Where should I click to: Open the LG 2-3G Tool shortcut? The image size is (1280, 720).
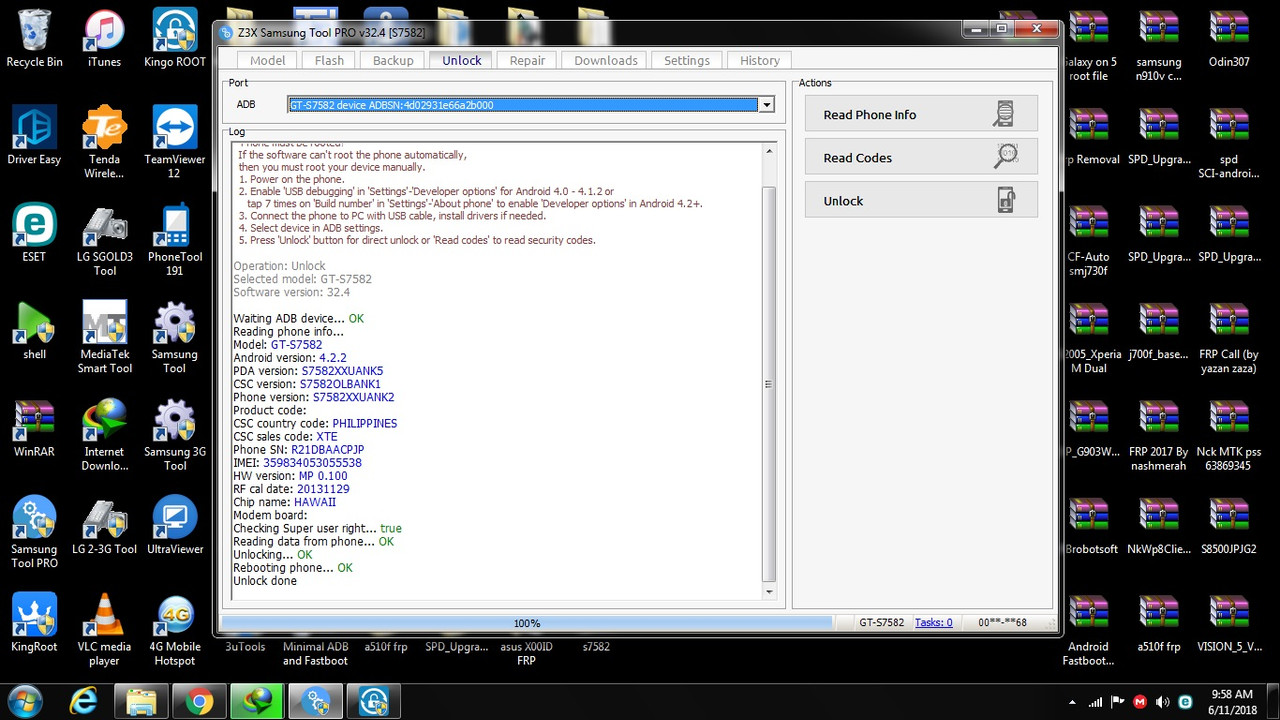104,526
